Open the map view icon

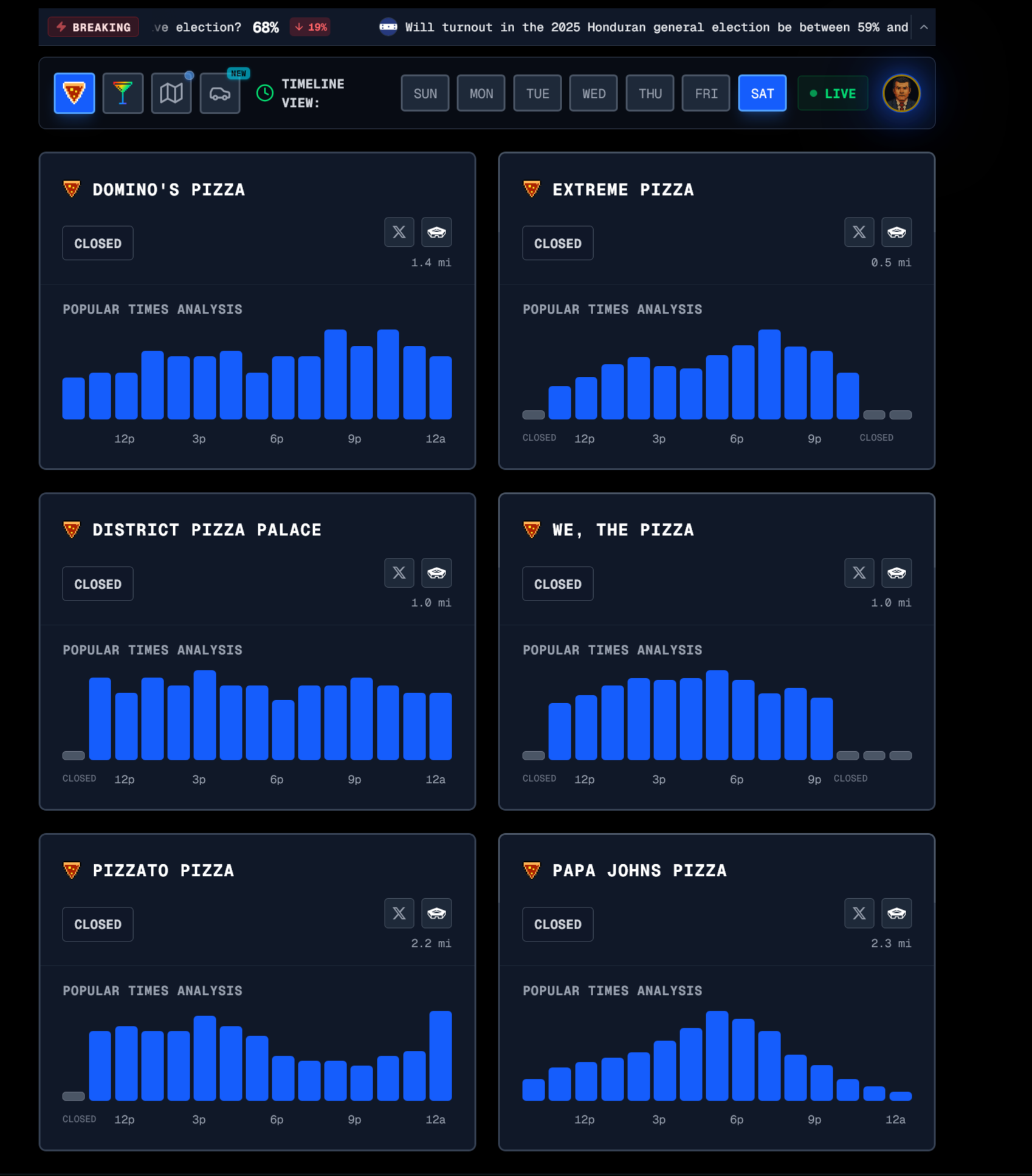(x=171, y=94)
